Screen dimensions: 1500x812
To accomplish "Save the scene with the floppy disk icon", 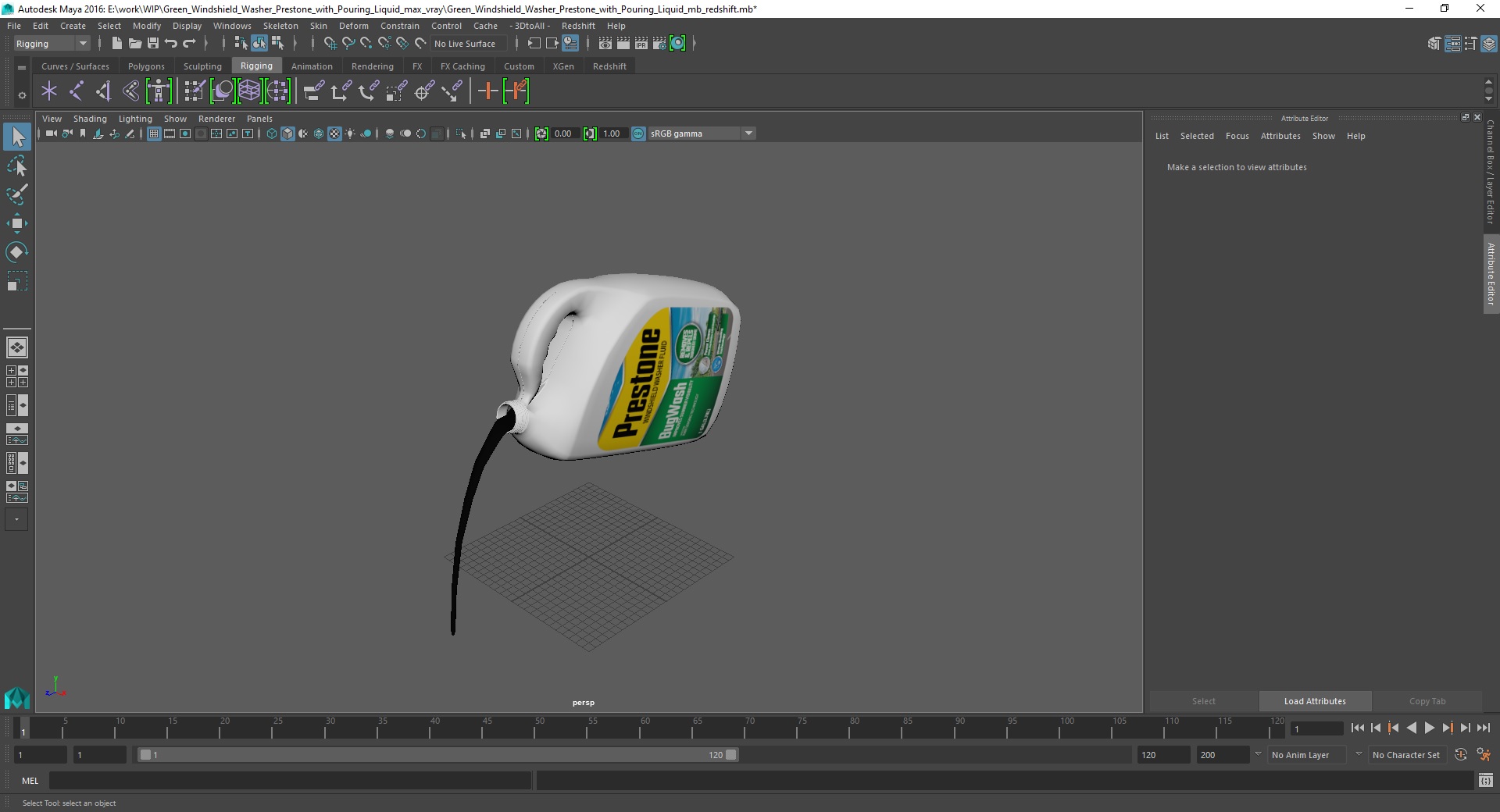I will (153, 44).
